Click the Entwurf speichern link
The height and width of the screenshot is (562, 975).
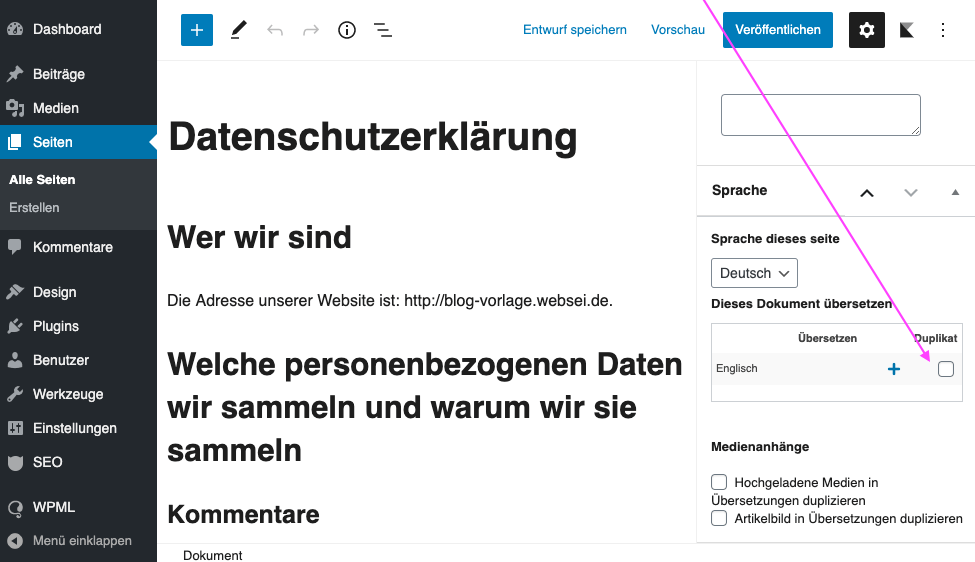575,30
